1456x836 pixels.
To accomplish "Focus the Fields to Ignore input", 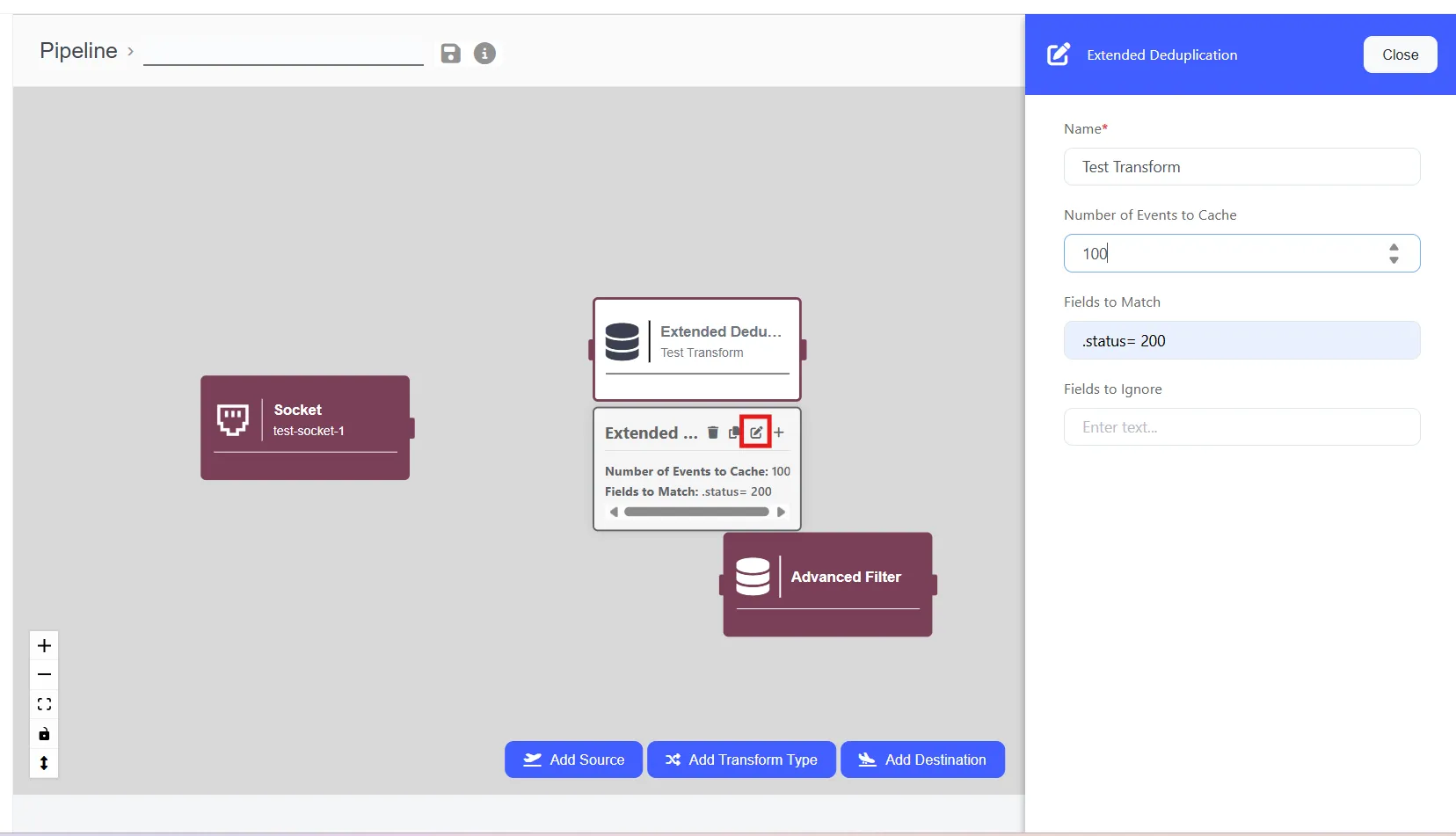I will pos(1241,427).
